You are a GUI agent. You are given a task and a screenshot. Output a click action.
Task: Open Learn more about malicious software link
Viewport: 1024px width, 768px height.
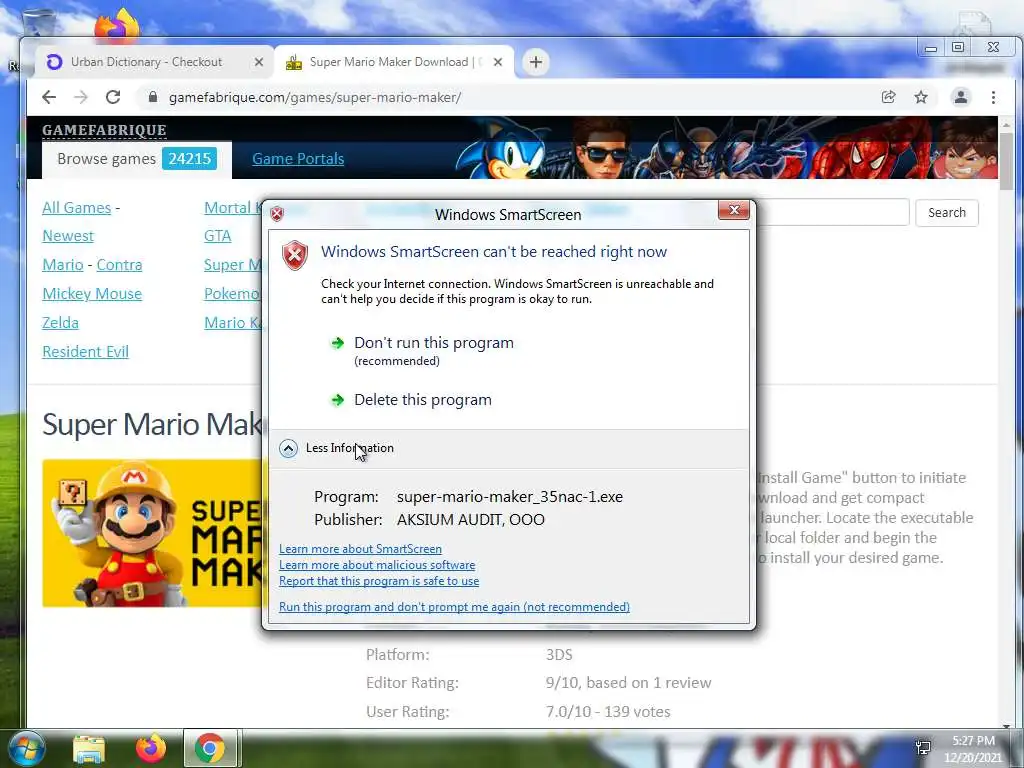[377, 565]
